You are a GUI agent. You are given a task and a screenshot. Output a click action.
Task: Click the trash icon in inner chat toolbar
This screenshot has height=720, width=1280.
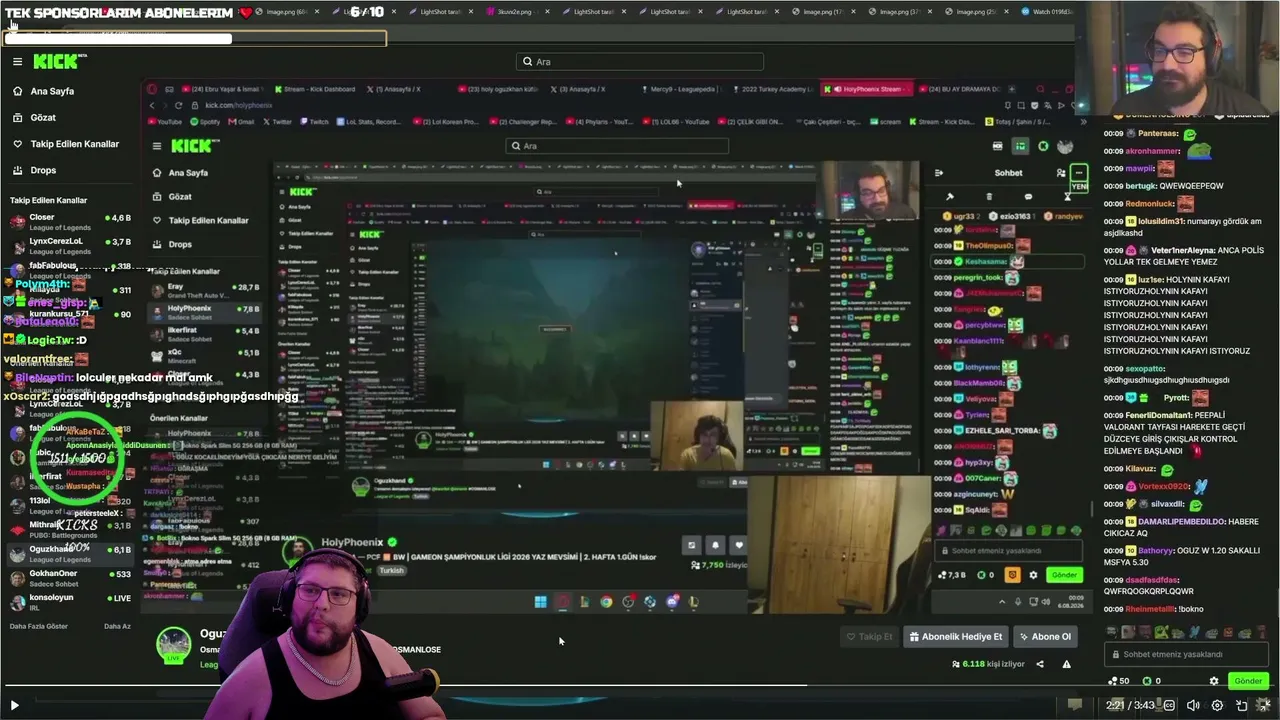(x=989, y=197)
